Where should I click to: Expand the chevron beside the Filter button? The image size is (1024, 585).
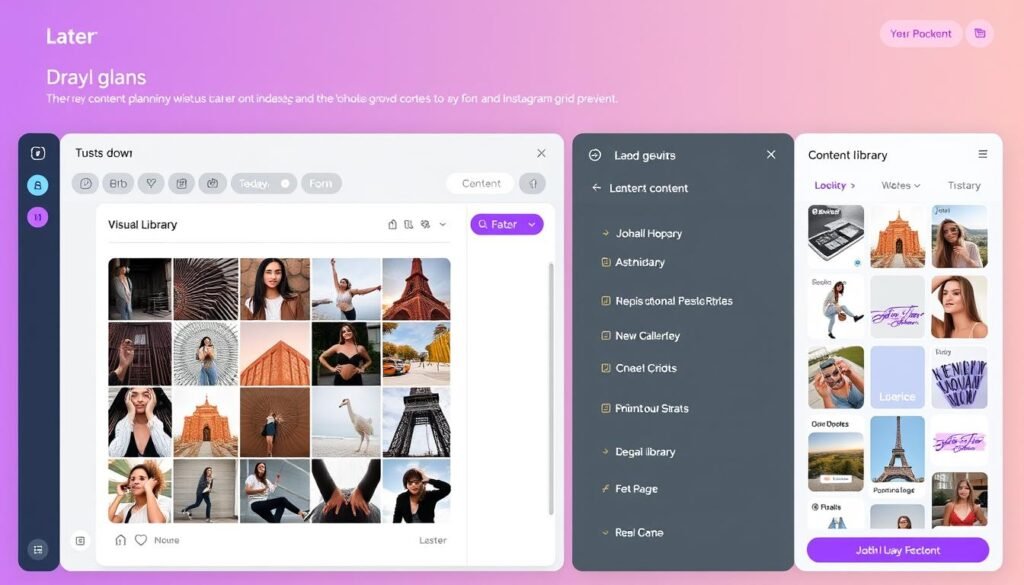531,224
